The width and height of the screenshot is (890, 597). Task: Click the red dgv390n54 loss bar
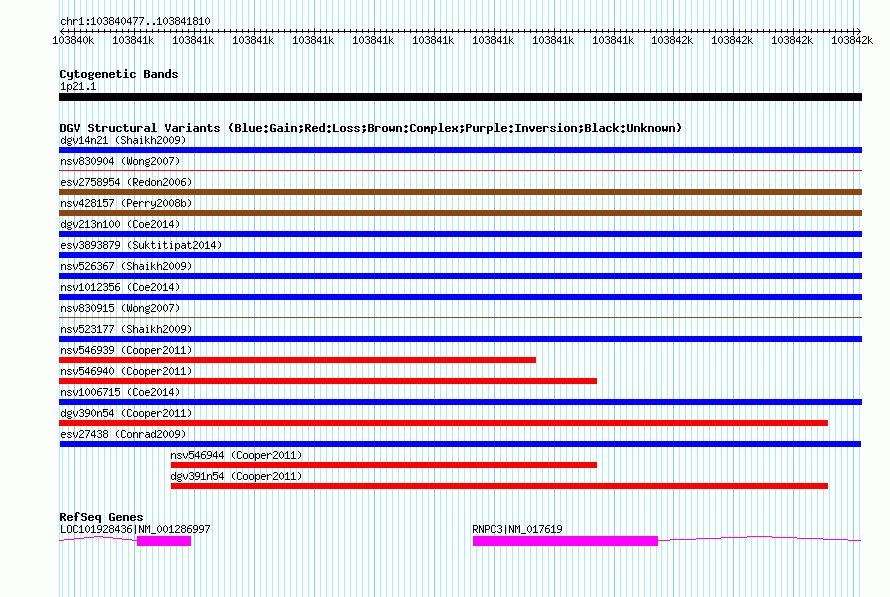tap(443, 423)
